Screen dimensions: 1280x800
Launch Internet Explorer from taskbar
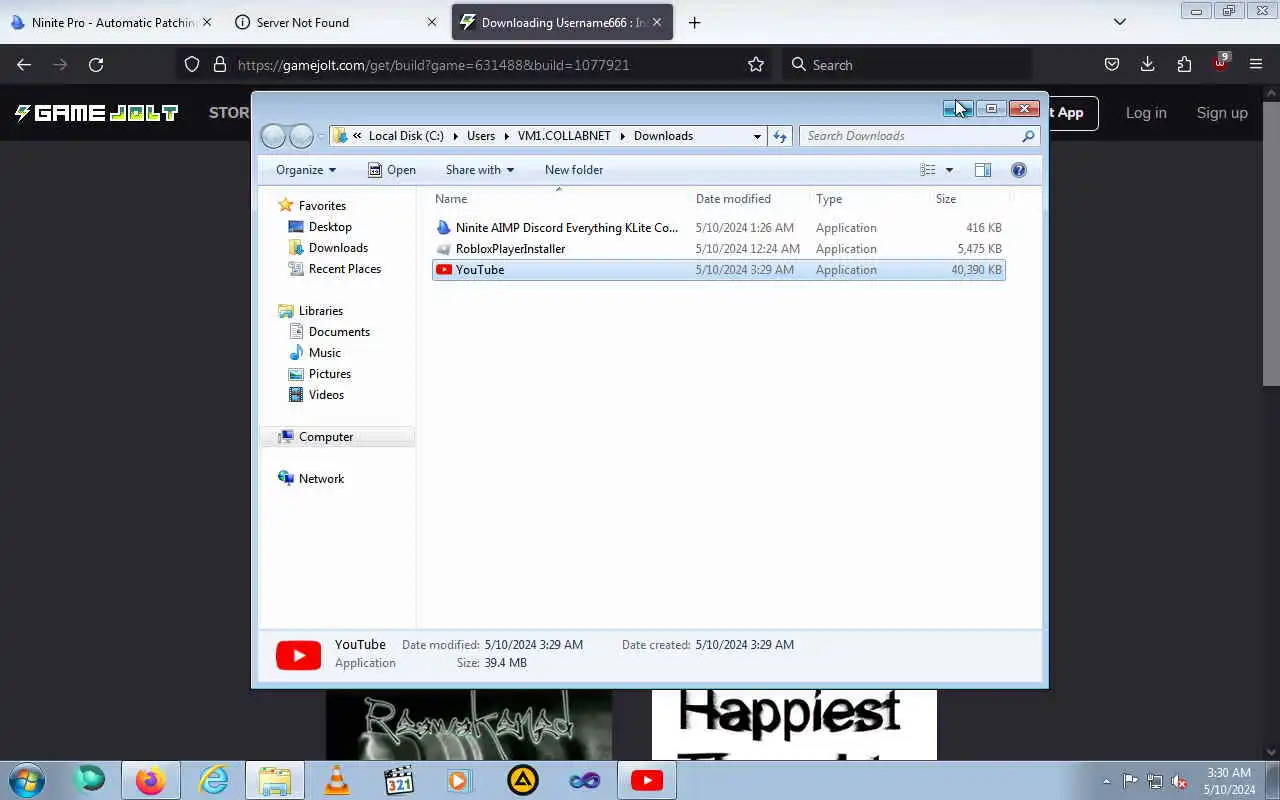(x=213, y=780)
